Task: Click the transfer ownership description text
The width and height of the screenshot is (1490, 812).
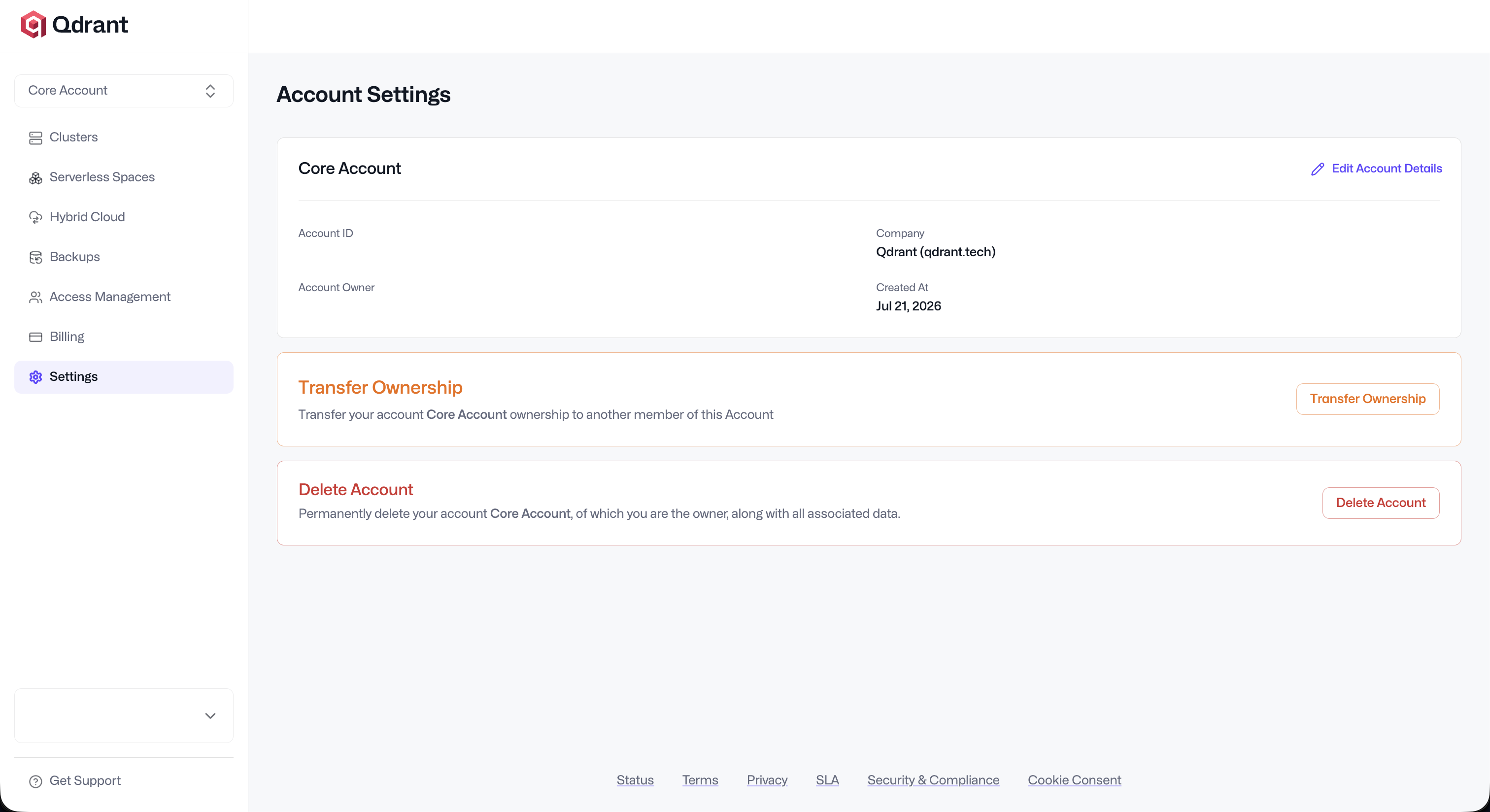Action: coord(536,415)
